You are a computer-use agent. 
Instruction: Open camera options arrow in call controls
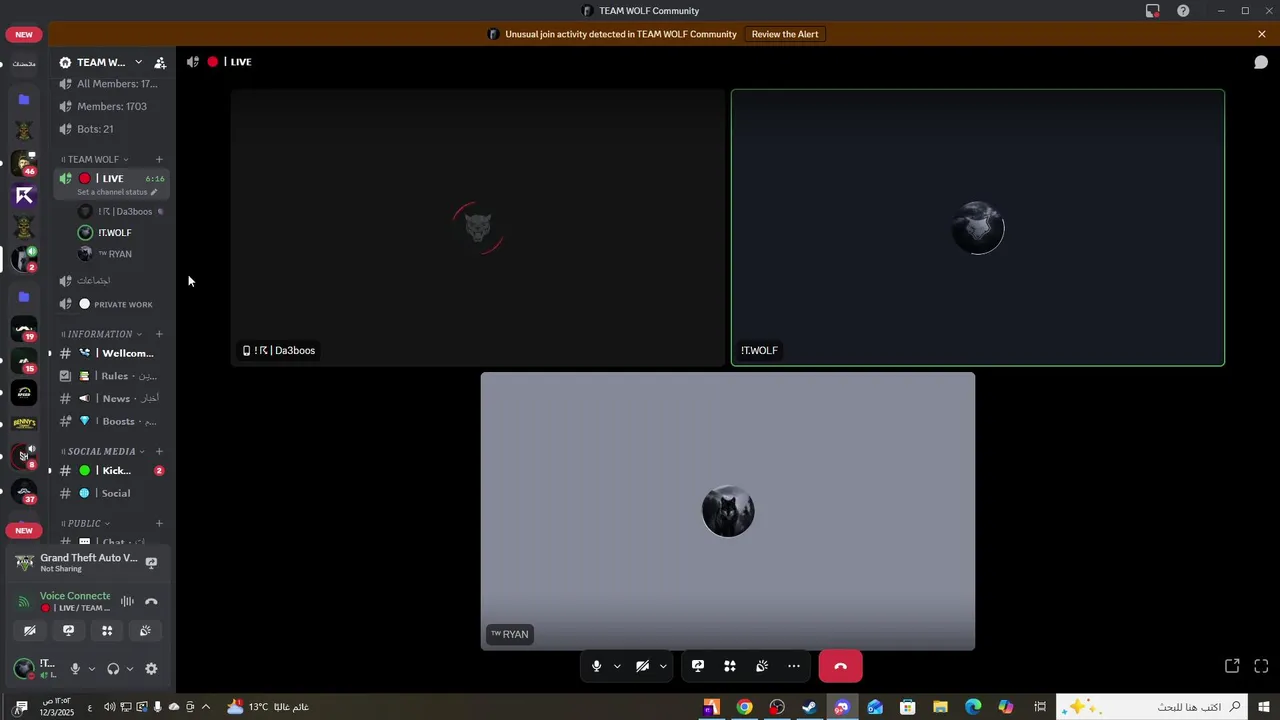(x=663, y=666)
